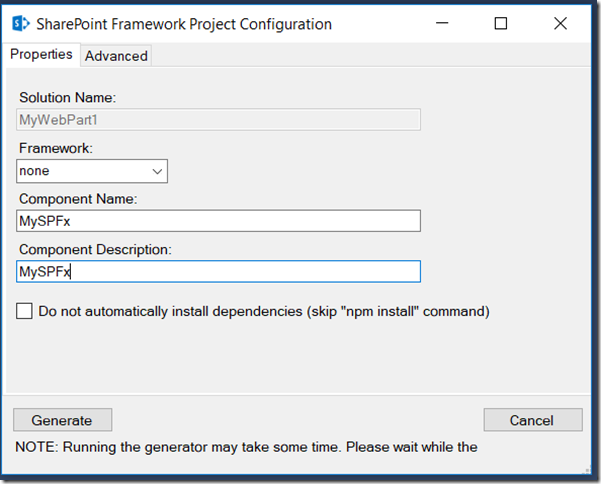This screenshot has width=601, height=484.
Task: Click the "Solution Name:" label
Action: (68, 98)
